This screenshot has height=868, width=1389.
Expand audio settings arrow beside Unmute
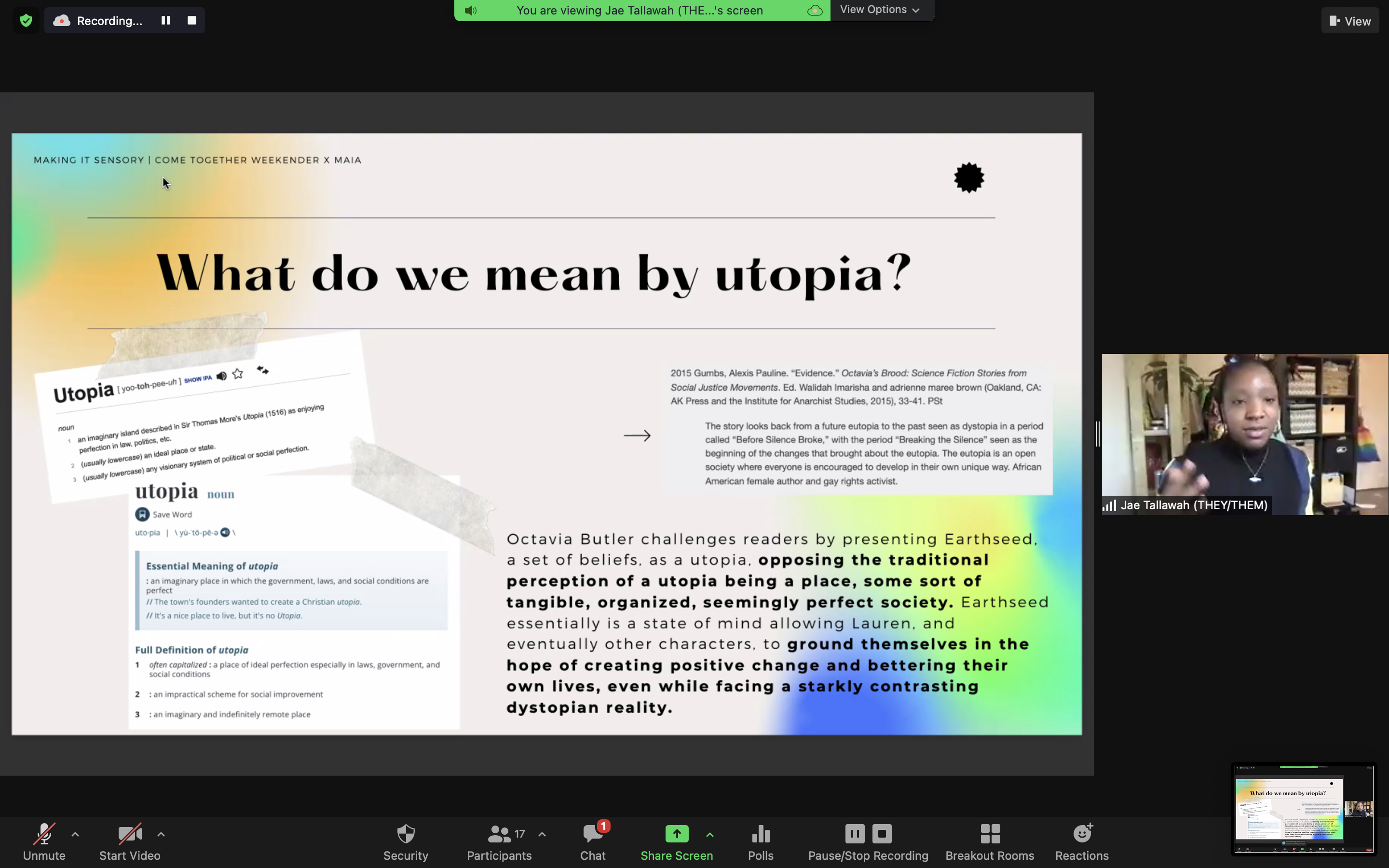point(75,834)
